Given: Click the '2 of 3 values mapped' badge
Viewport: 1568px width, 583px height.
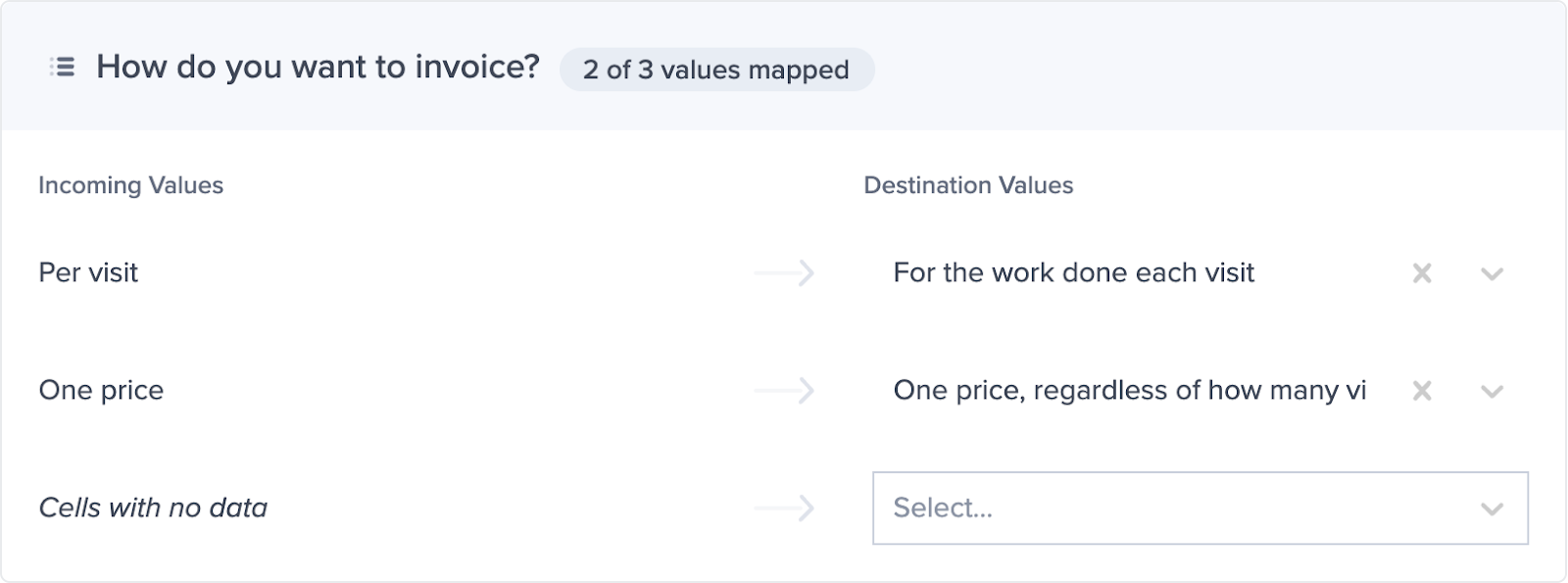Looking at the screenshot, I should click(716, 70).
